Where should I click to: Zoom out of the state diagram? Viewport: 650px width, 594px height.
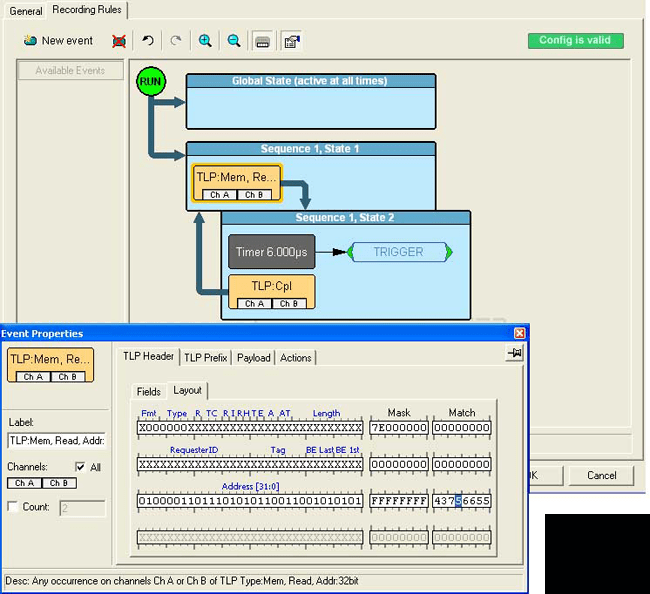[x=233, y=41]
